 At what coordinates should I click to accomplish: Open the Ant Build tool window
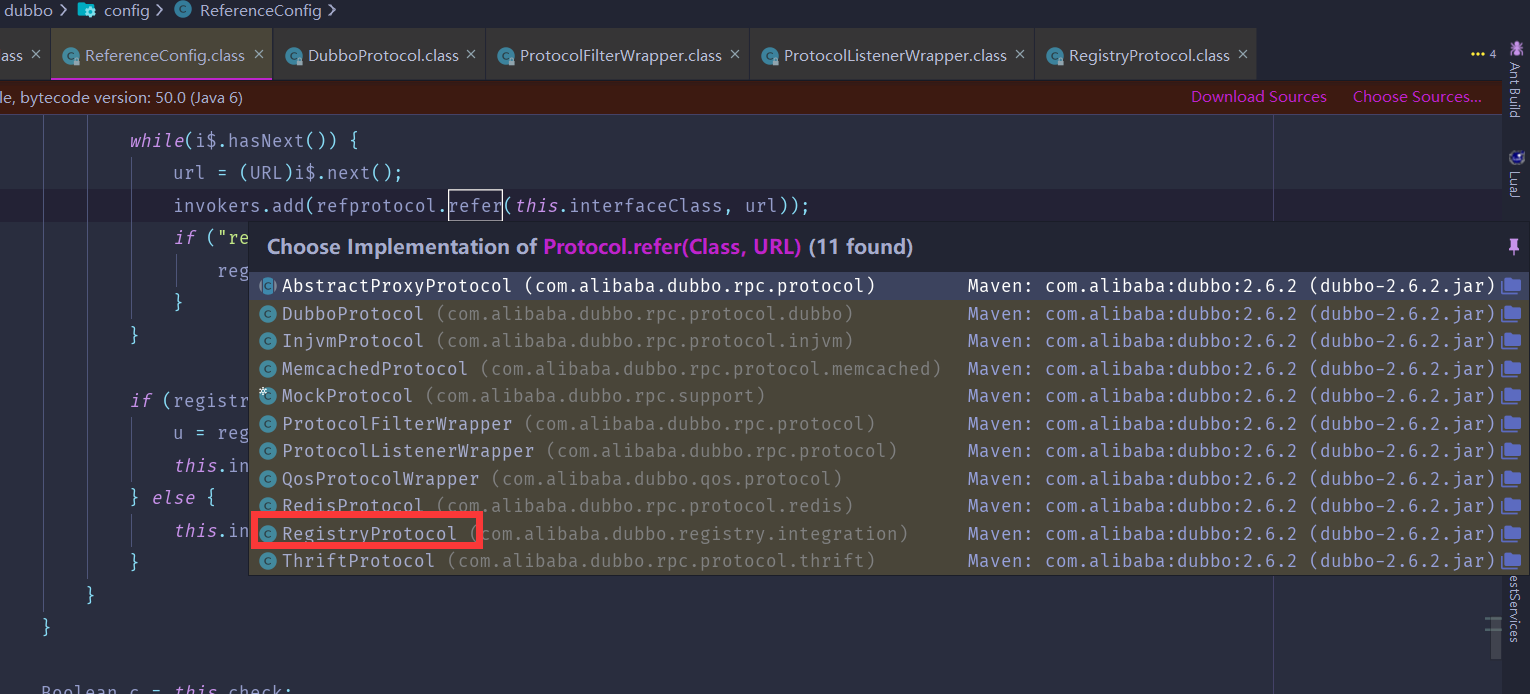click(1516, 78)
